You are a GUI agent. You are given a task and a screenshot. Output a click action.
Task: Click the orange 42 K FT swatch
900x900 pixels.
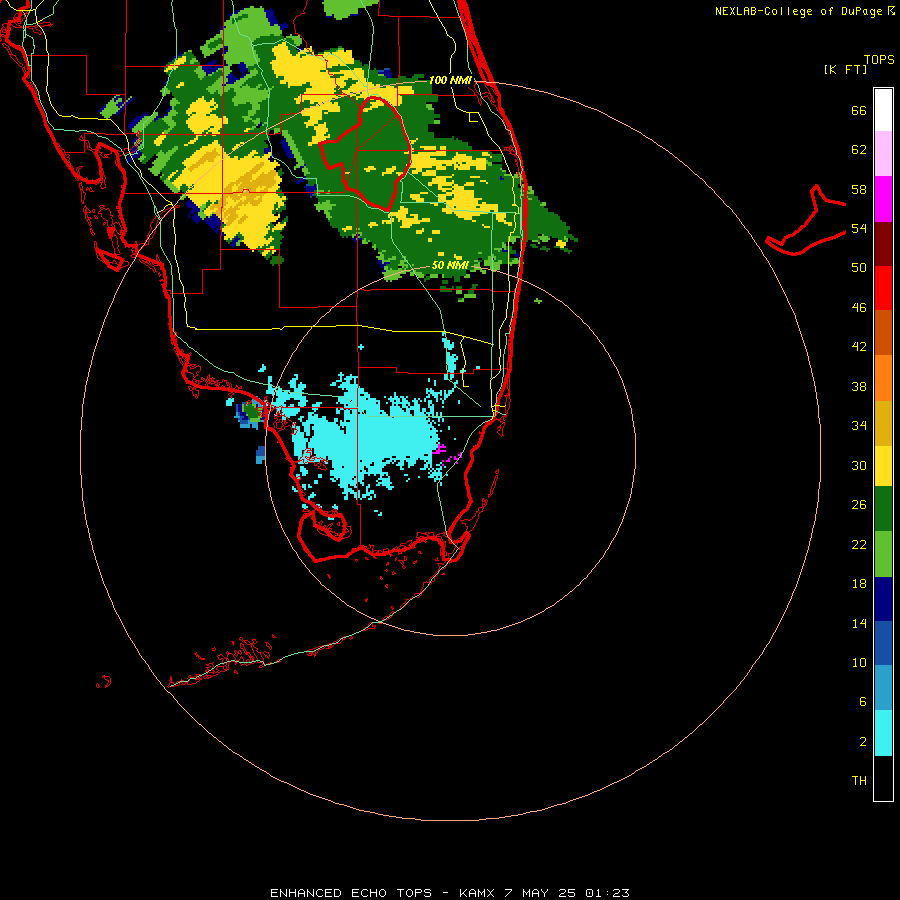883,378
